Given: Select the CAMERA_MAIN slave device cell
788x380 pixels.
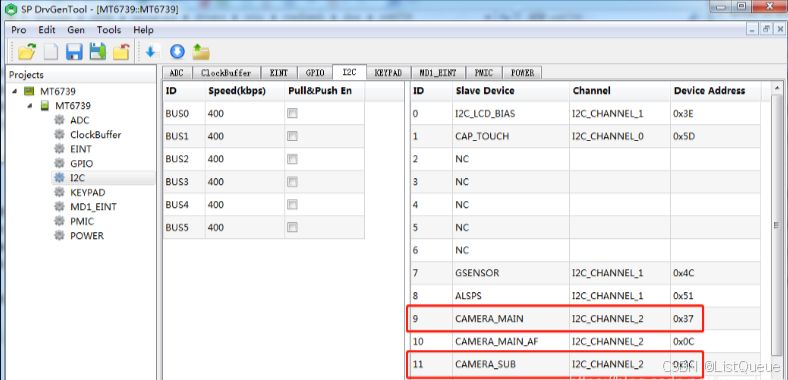Looking at the screenshot, I should 511,318.
